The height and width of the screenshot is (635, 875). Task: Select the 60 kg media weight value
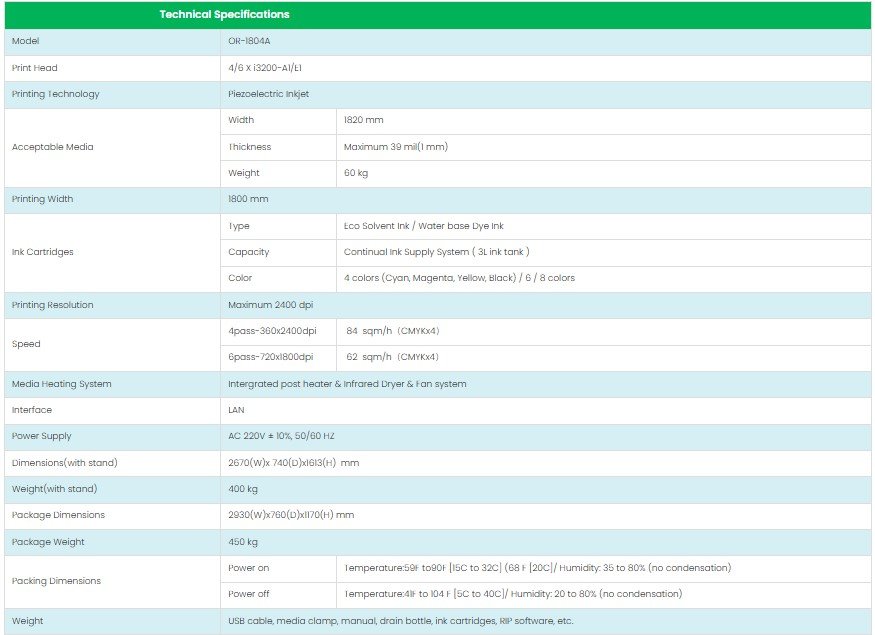(x=356, y=173)
